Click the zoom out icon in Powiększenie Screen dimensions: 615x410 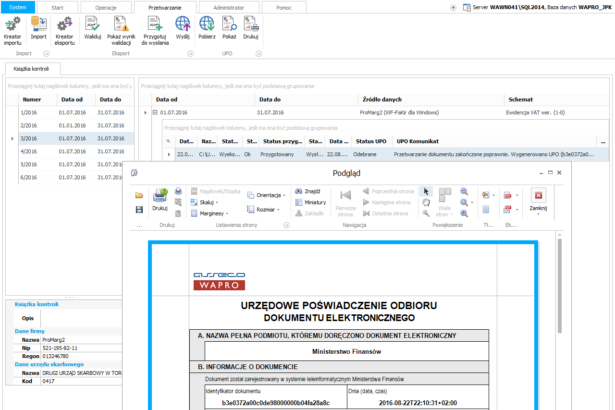tap(464, 191)
